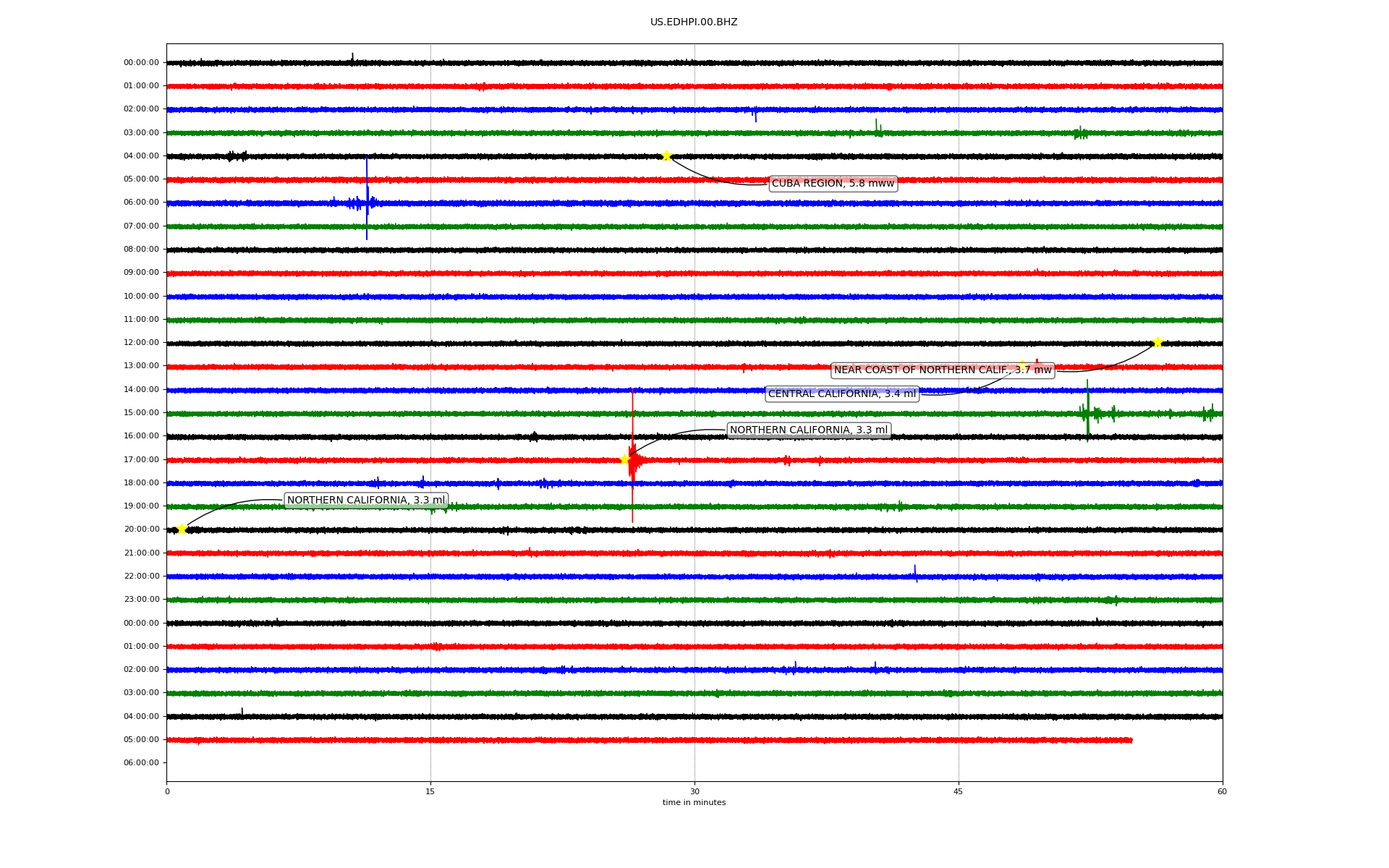This screenshot has height=868, width=1389.
Task: Click the yellow star on the 20:00:00 trace
Action: click(x=182, y=529)
